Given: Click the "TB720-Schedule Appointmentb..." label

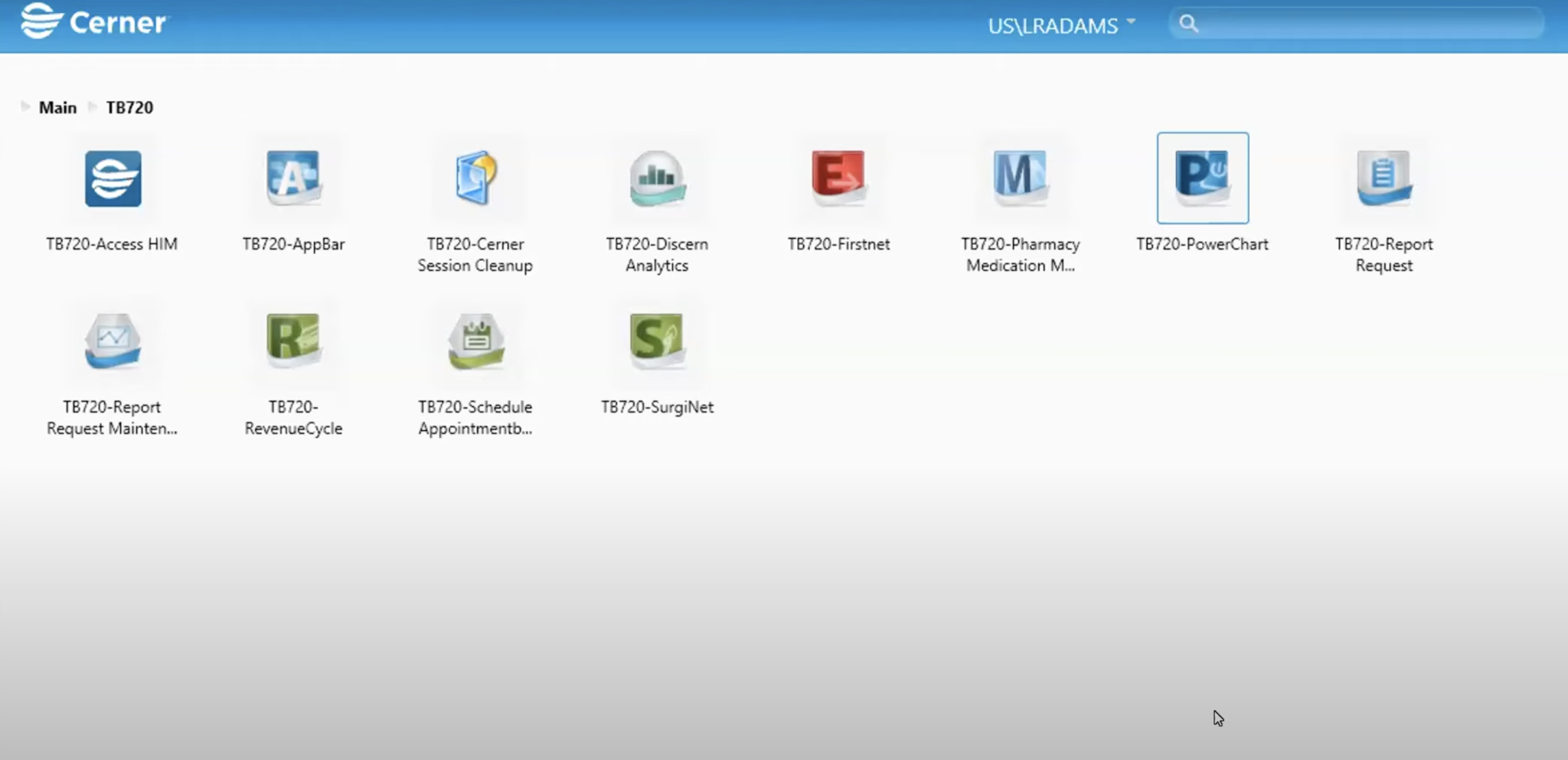Looking at the screenshot, I should (475, 418).
